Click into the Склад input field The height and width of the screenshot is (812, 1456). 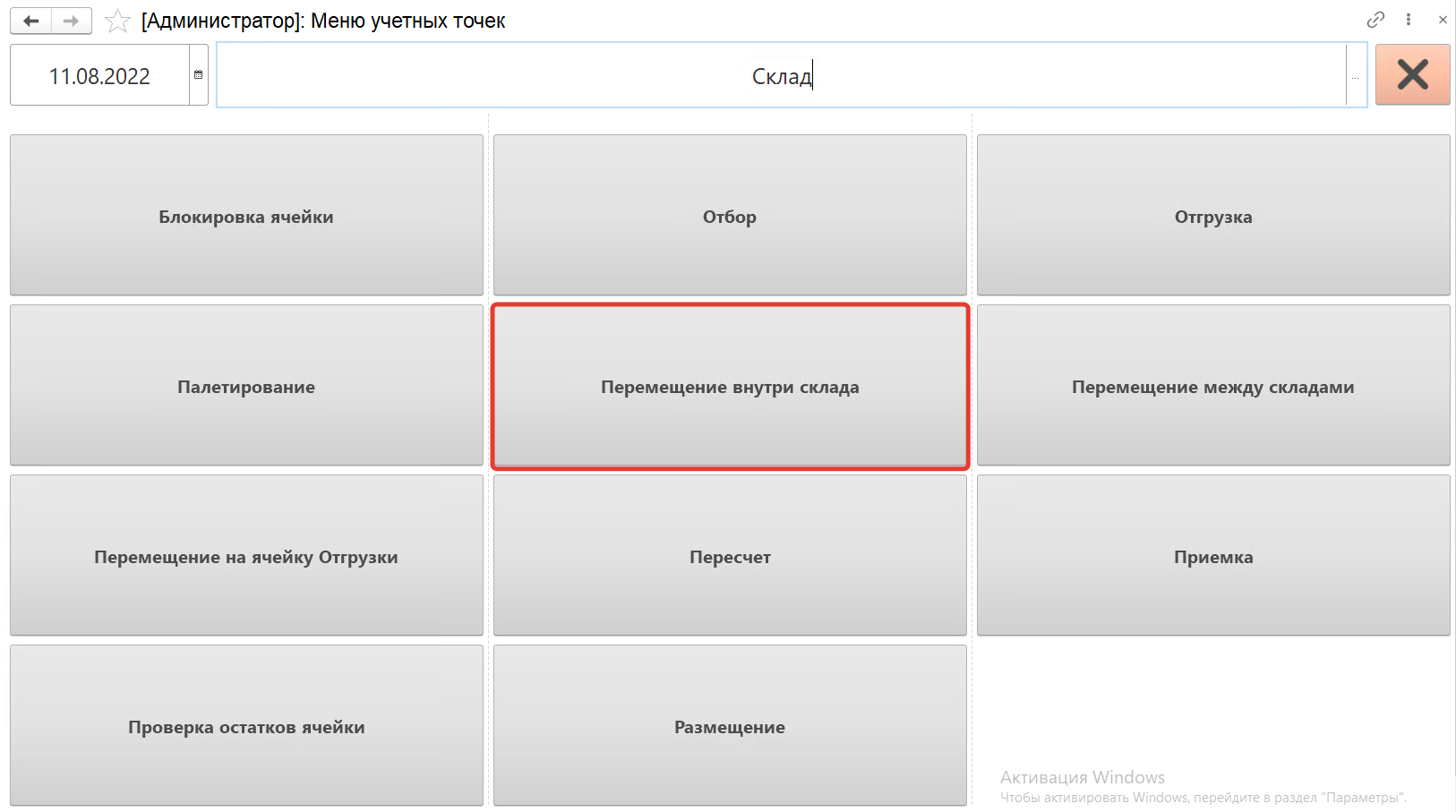pos(779,76)
